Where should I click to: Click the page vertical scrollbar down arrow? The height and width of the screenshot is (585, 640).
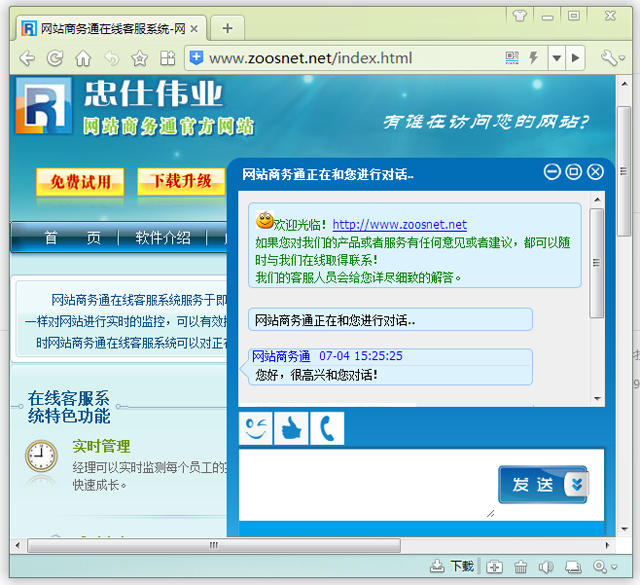pyautogui.click(x=624, y=529)
